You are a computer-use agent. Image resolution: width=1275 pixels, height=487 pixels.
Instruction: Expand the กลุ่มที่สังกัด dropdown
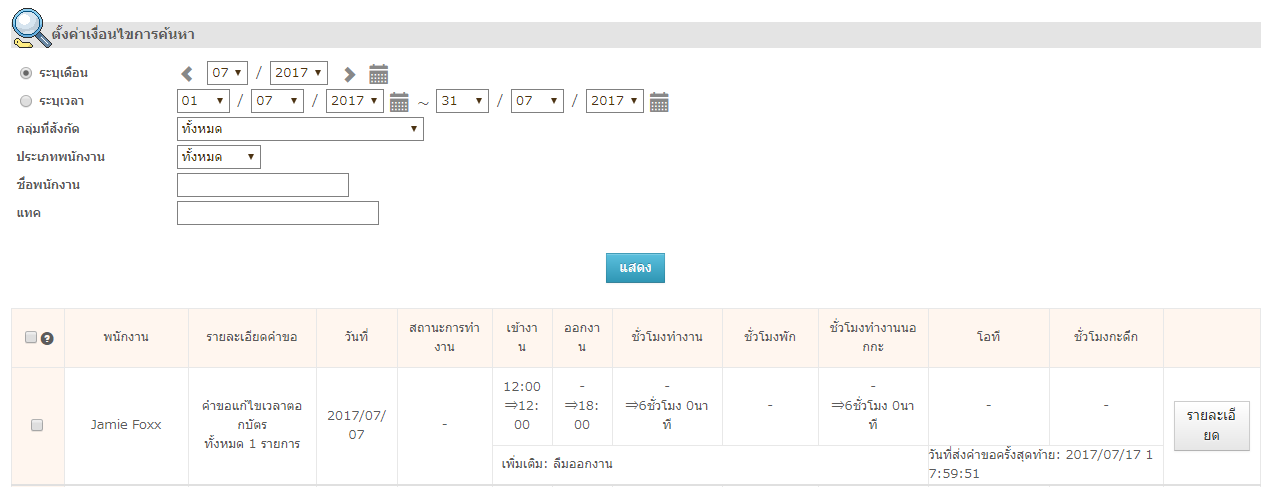click(300, 129)
